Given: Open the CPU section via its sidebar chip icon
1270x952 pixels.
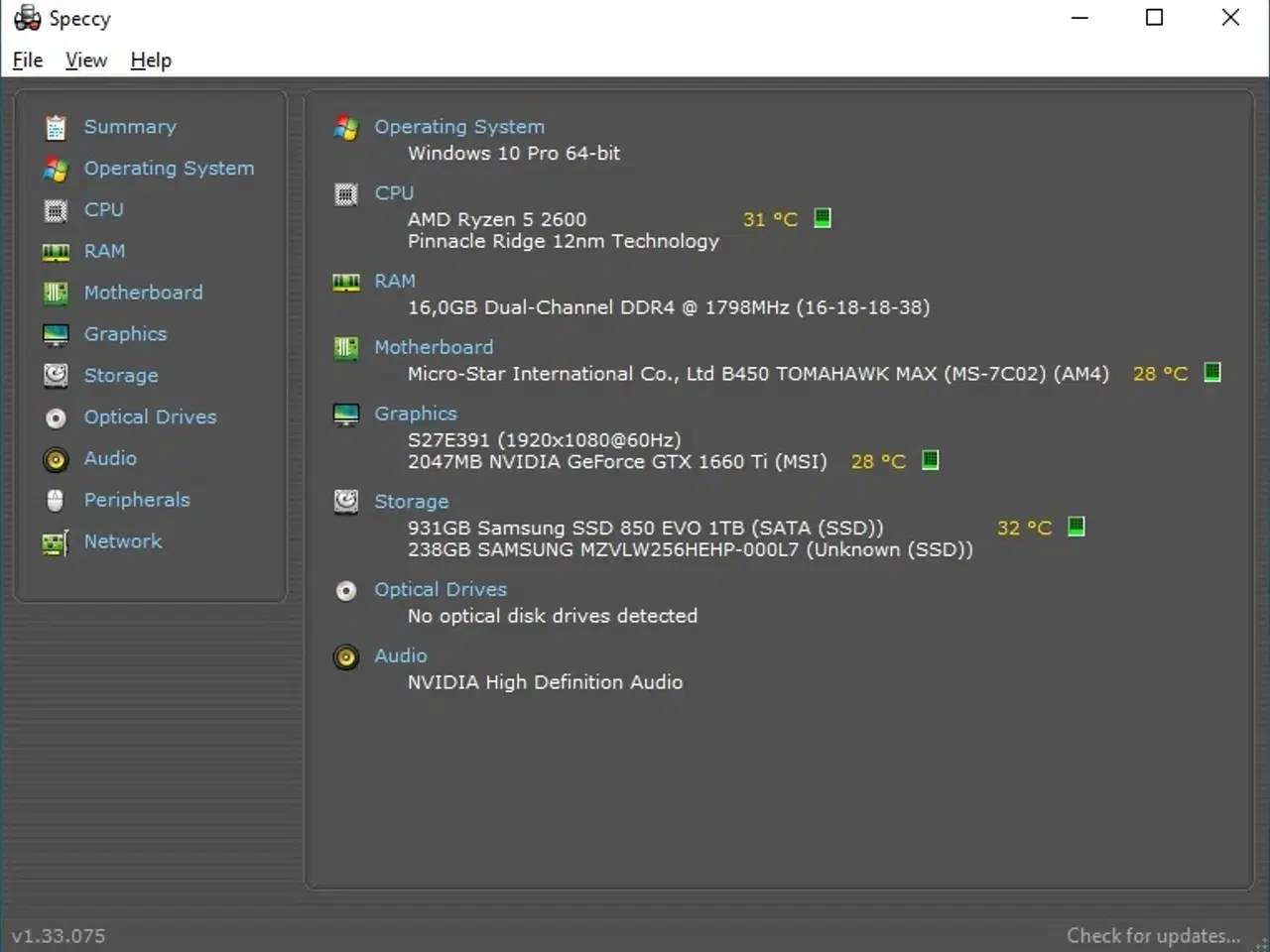Looking at the screenshot, I should click(x=56, y=210).
